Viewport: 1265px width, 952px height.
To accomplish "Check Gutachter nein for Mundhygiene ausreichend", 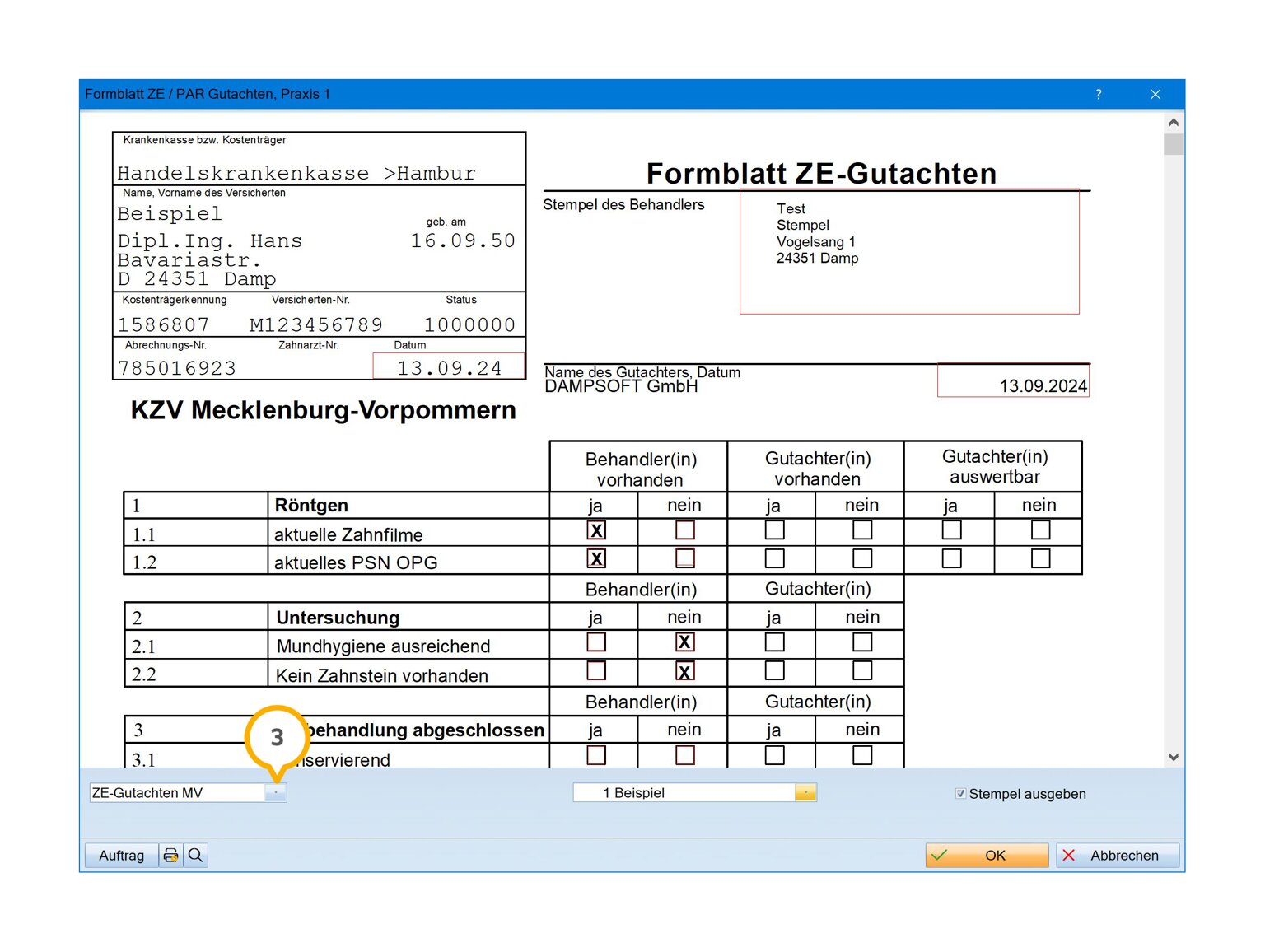I will 862,642.
